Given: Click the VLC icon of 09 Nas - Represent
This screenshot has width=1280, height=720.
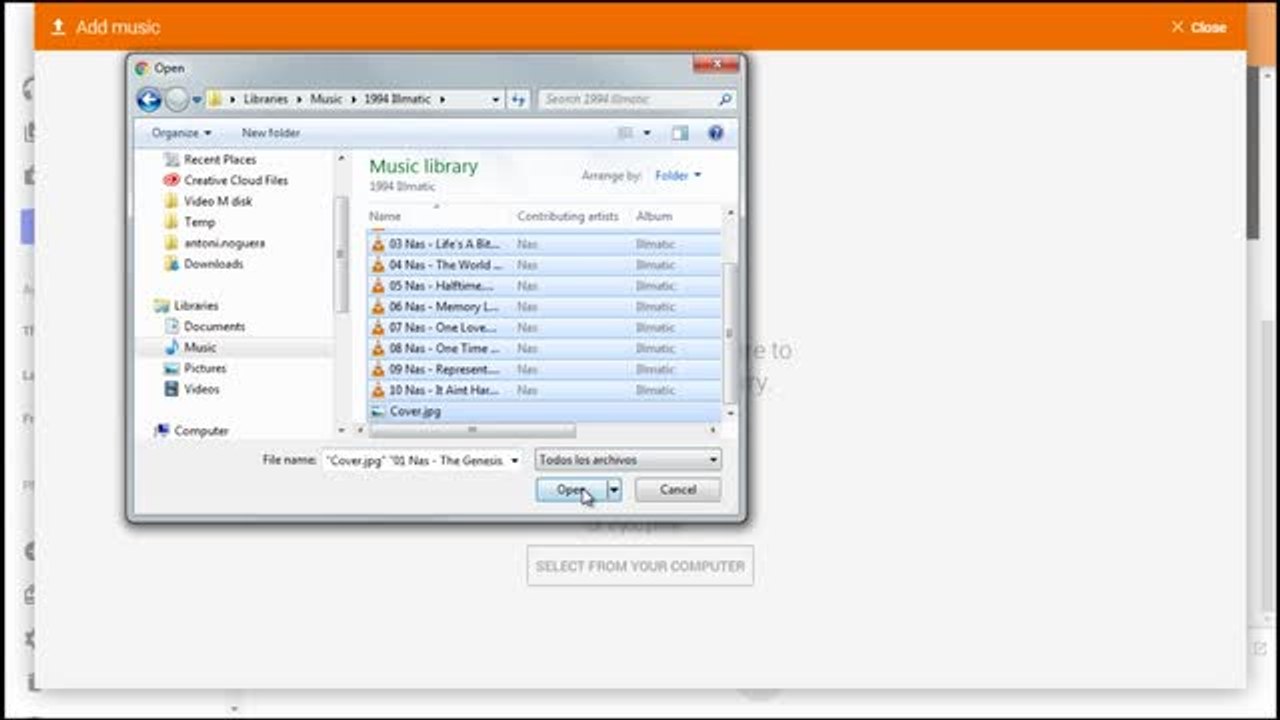Looking at the screenshot, I should pos(378,370).
